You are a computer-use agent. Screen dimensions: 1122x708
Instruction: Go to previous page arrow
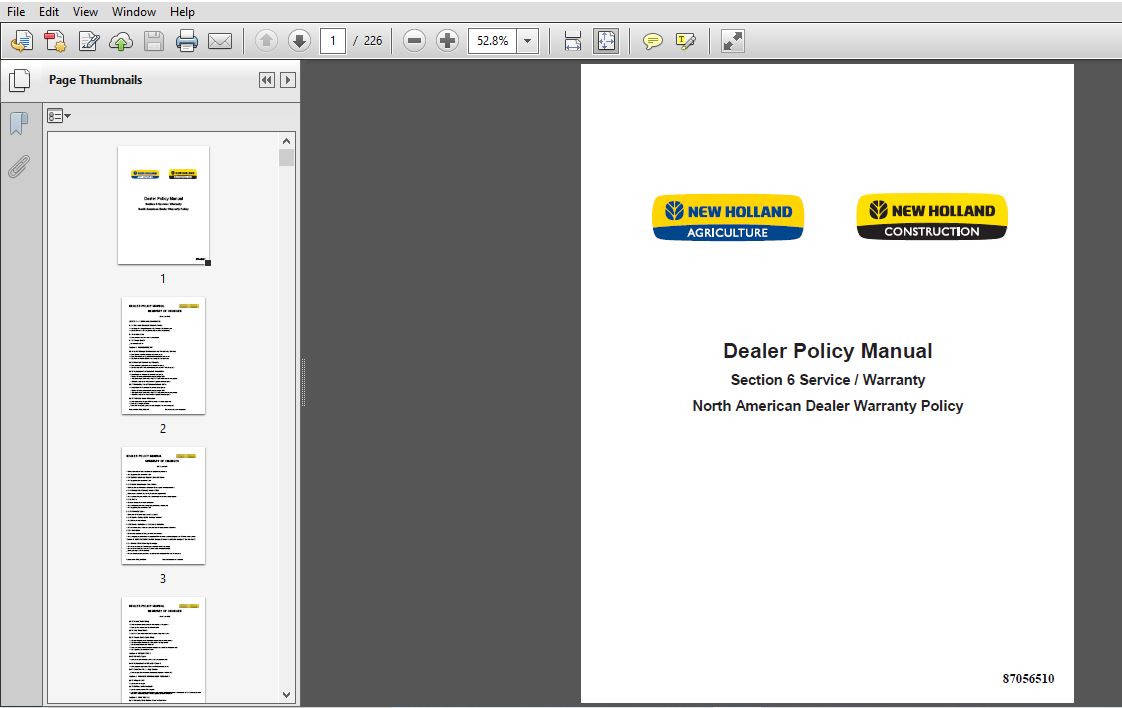click(266, 41)
